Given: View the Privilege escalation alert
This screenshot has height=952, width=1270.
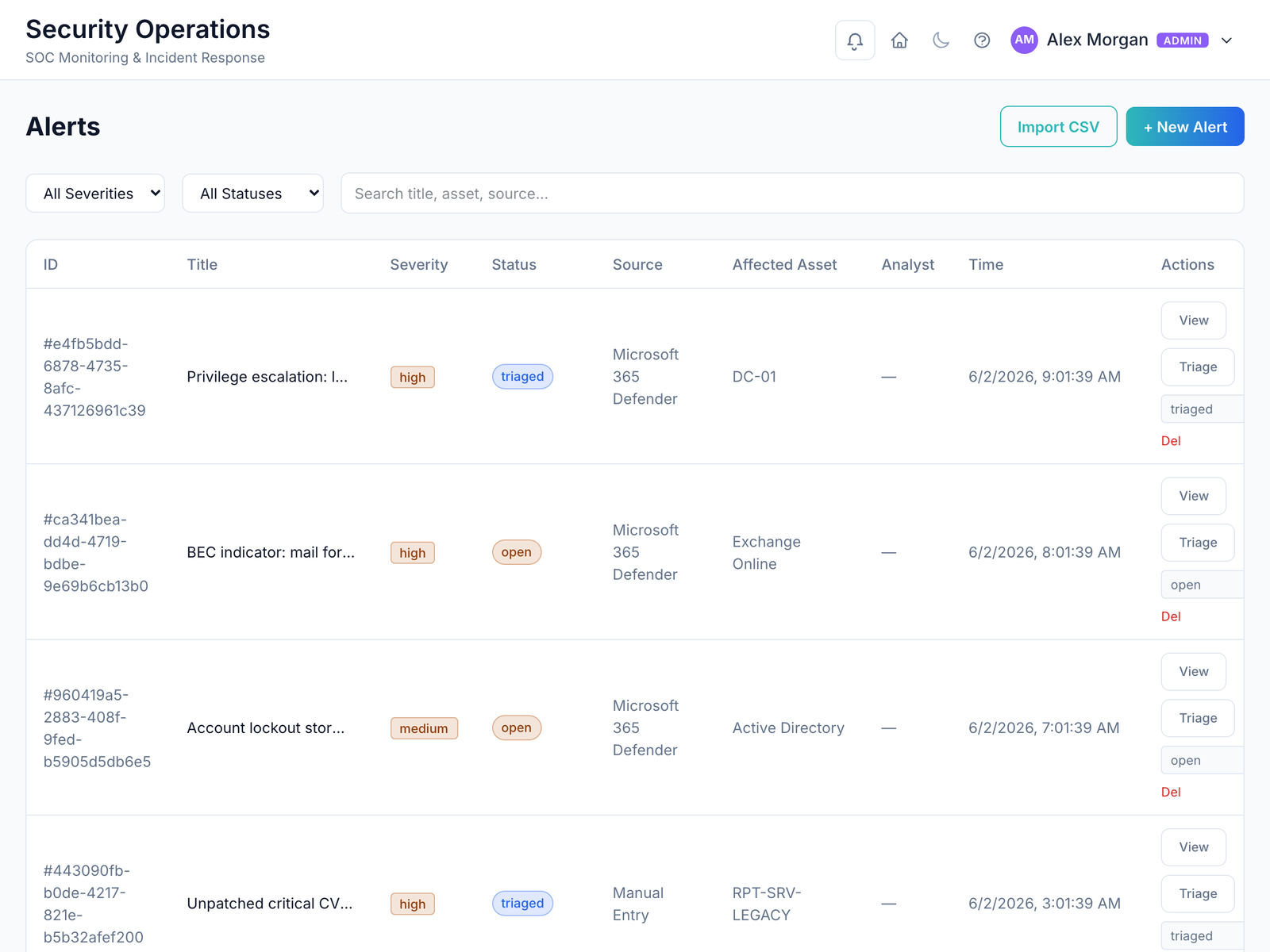Looking at the screenshot, I should pyautogui.click(x=1194, y=321).
